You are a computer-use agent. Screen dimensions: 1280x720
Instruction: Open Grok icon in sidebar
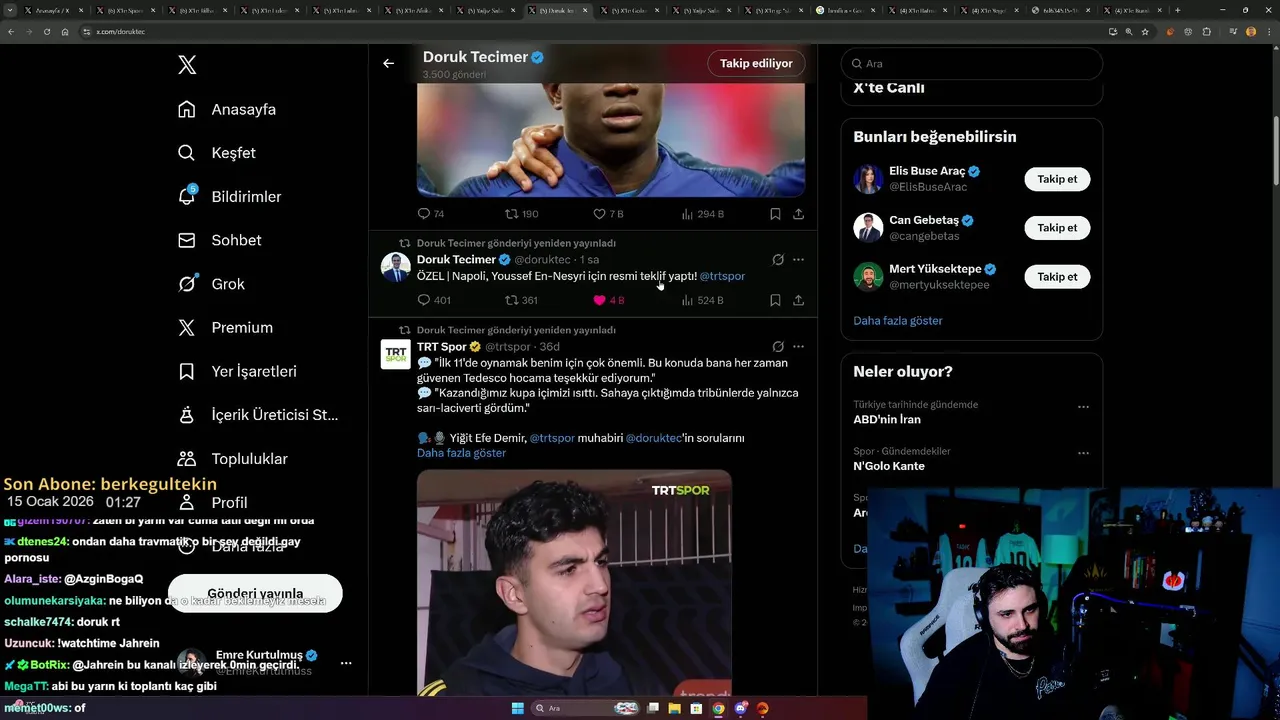pos(187,284)
